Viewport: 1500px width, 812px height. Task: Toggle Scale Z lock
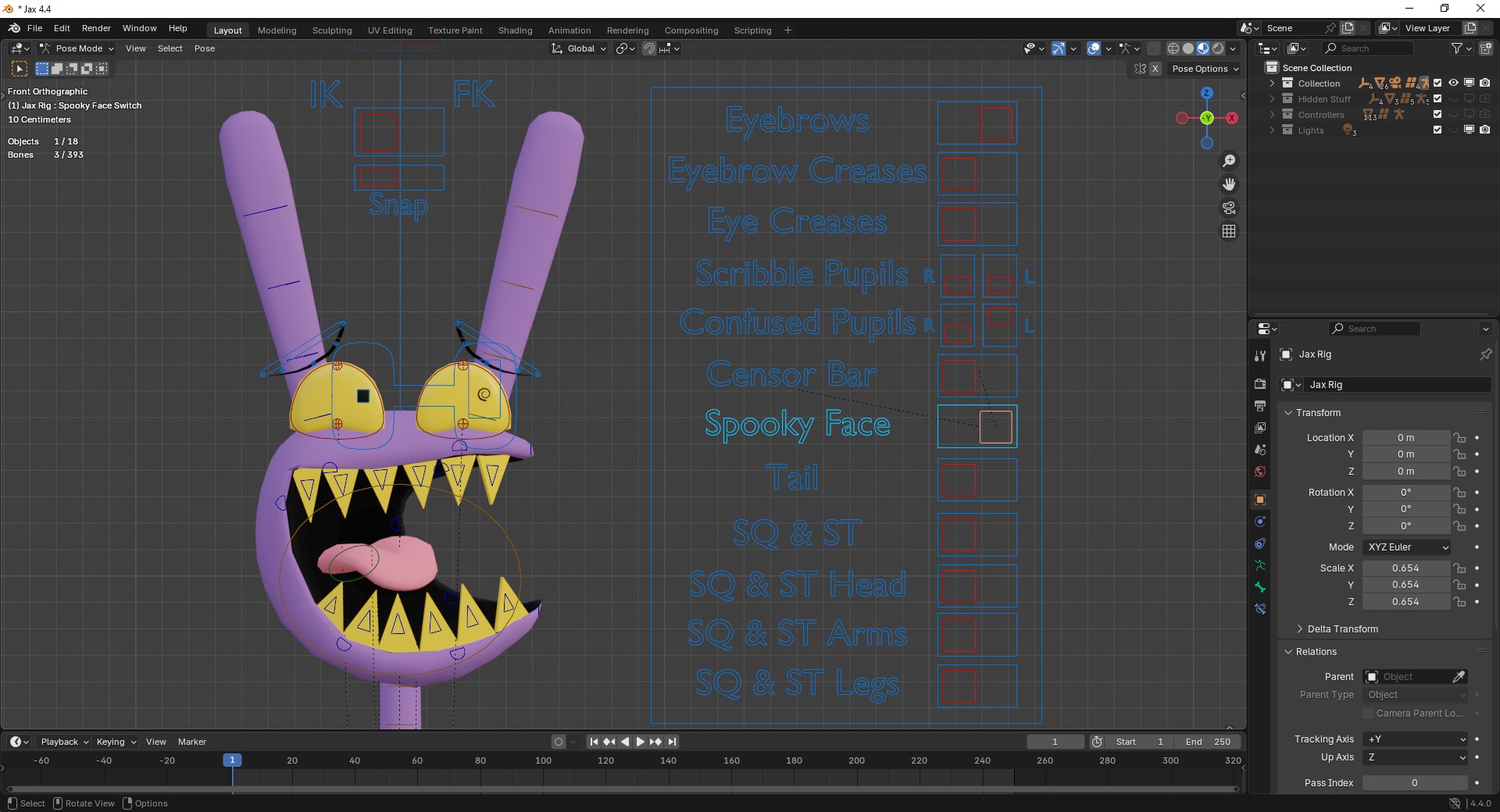click(1459, 602)
